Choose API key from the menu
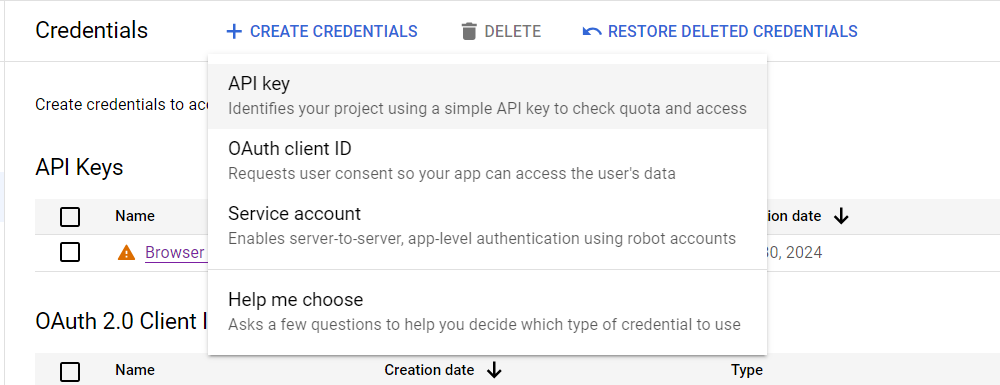This screenshot has height=385, width=1000. 487,96
